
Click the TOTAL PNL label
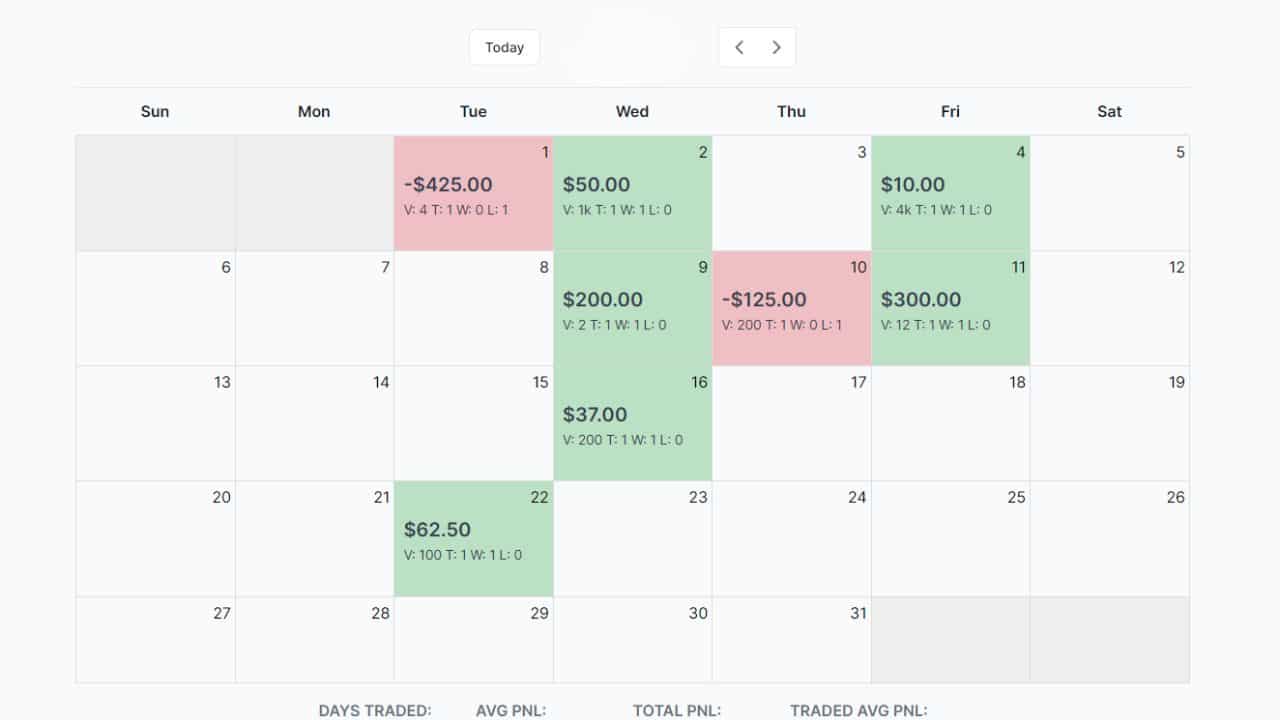click(x=677, y=710)
